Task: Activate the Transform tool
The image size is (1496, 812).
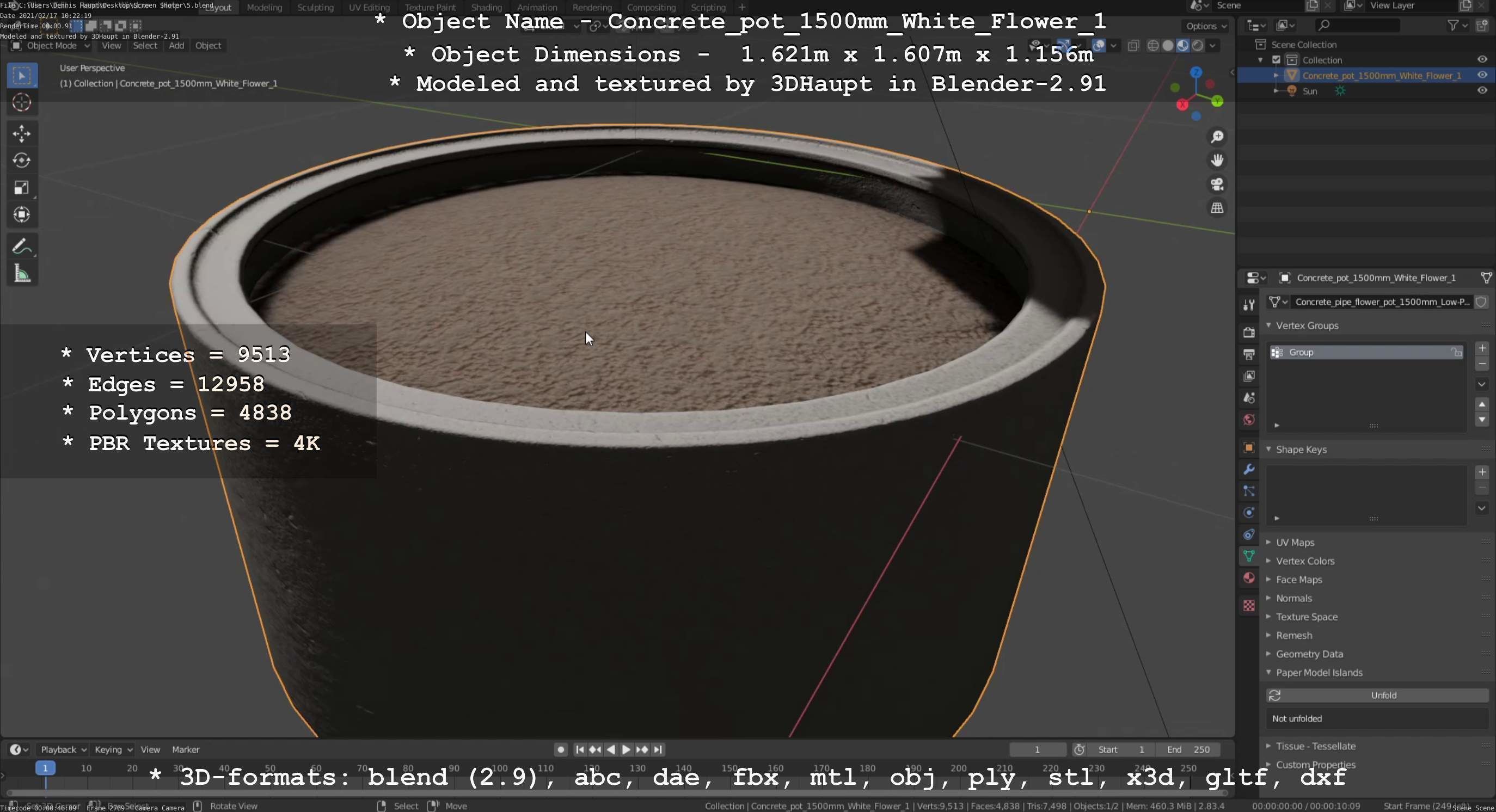Action: [x=21, y=215]
